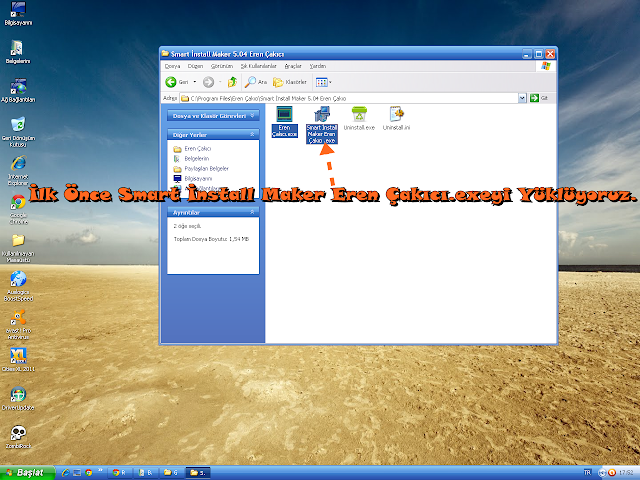This screenshot has width=640, height=480.
Task: Open the Düzen menu
Action: pyautogui.click(x=195, y=66)
